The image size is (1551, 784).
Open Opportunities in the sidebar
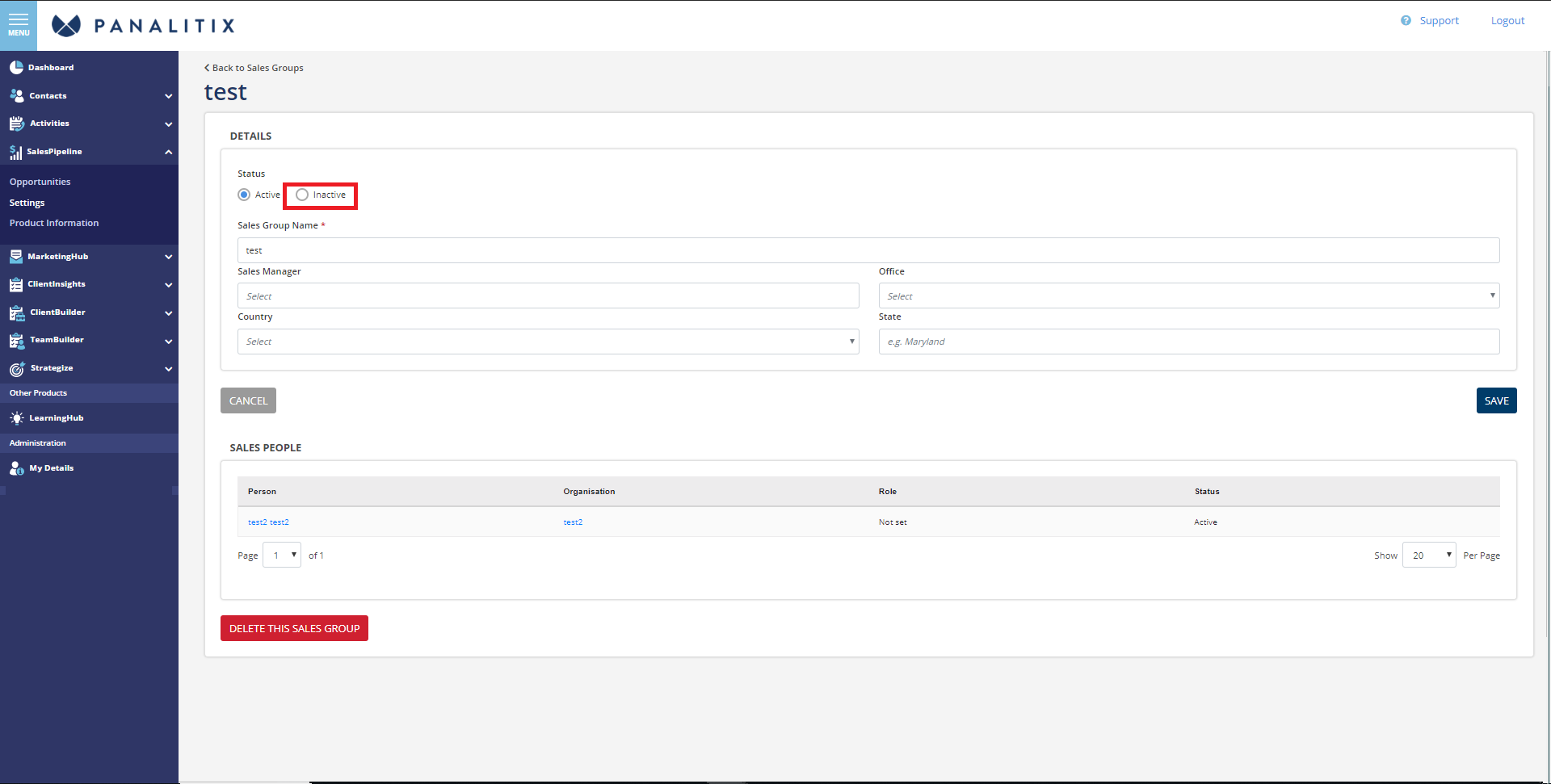40,182
